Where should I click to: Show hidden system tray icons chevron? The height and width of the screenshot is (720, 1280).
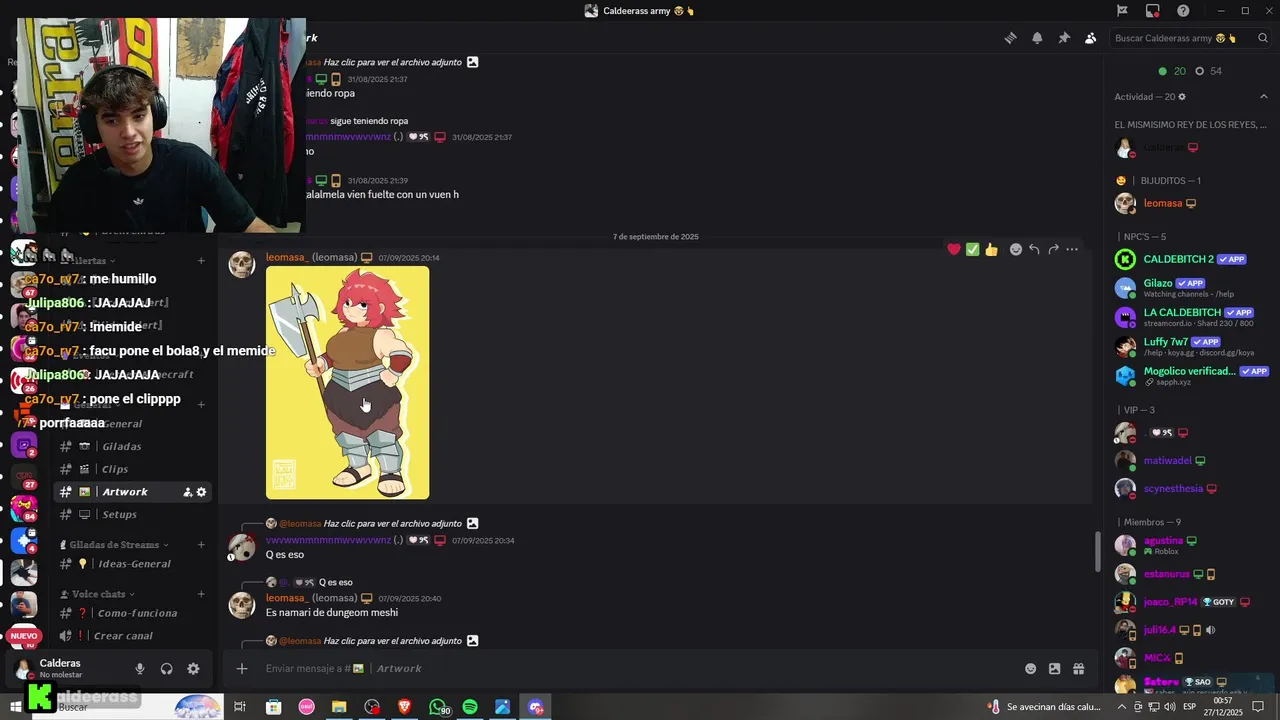[x=1122, y=707]
